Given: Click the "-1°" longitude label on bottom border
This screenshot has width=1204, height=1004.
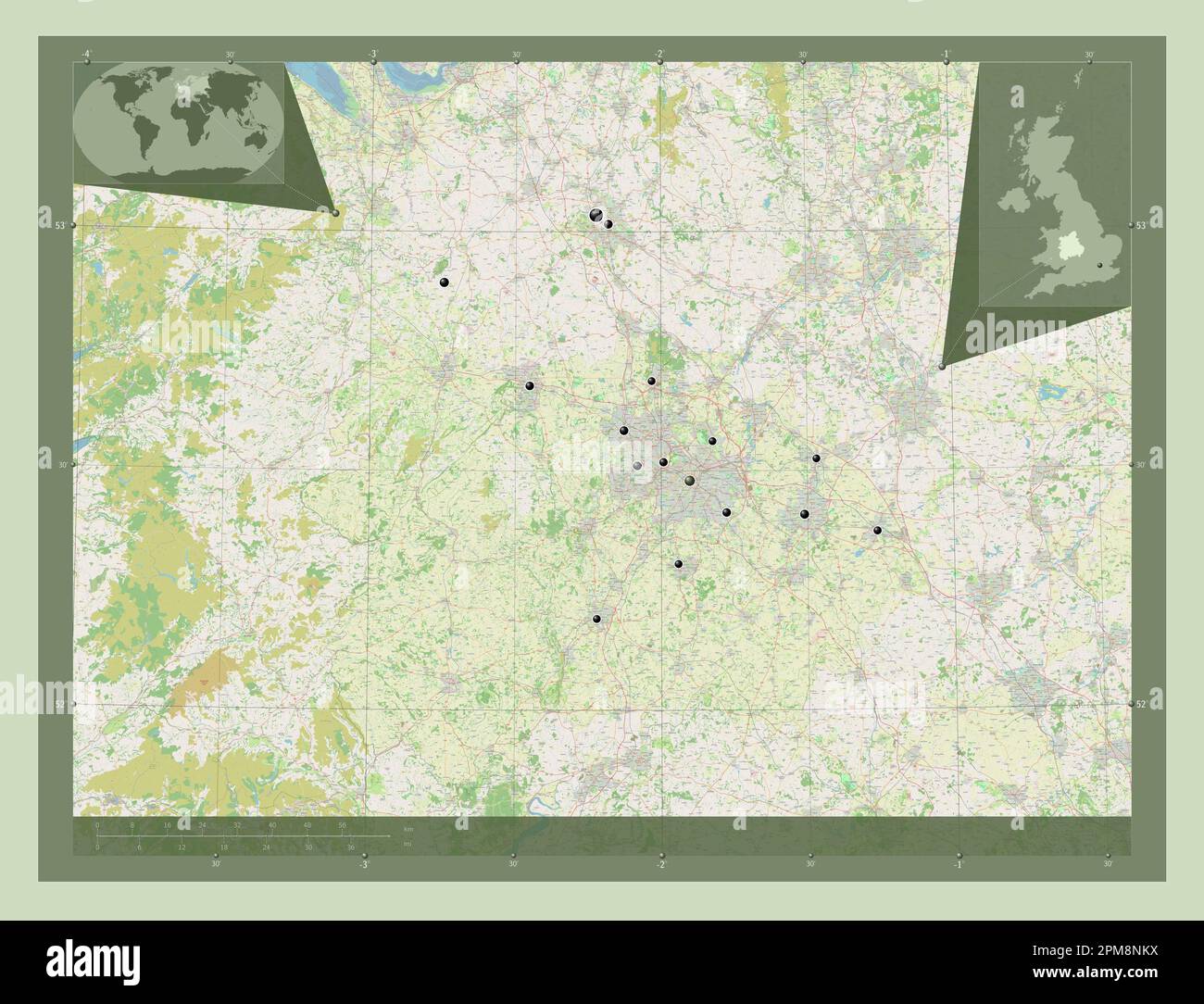Looking at the screenshot, I should point(958,864).
